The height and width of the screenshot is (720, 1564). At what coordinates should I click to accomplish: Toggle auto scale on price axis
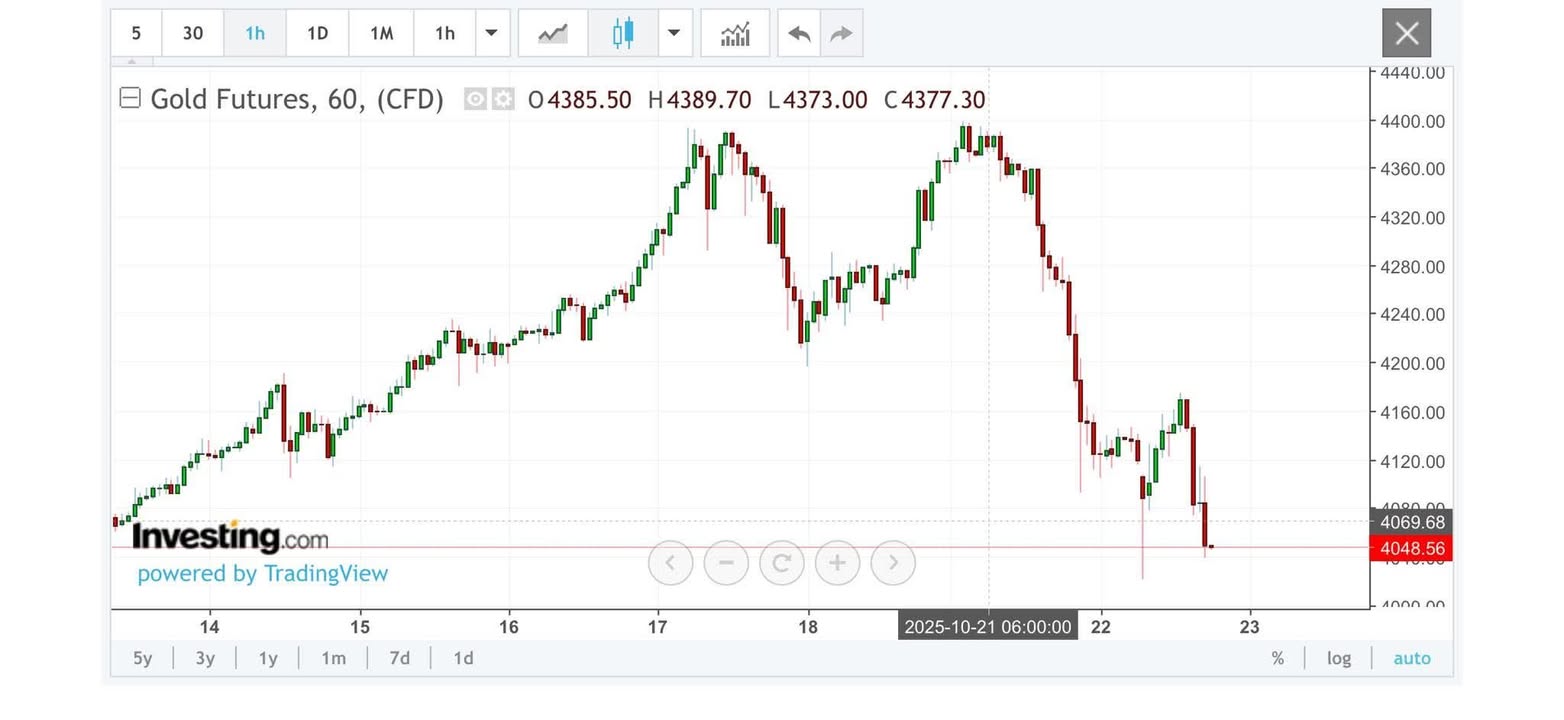click(1411, 658)
